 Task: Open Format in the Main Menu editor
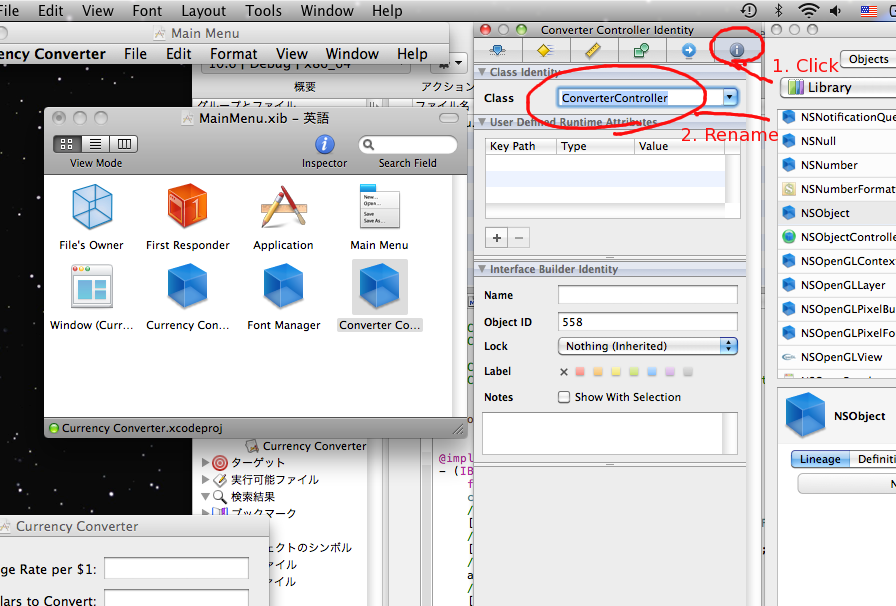pos(234,54)
